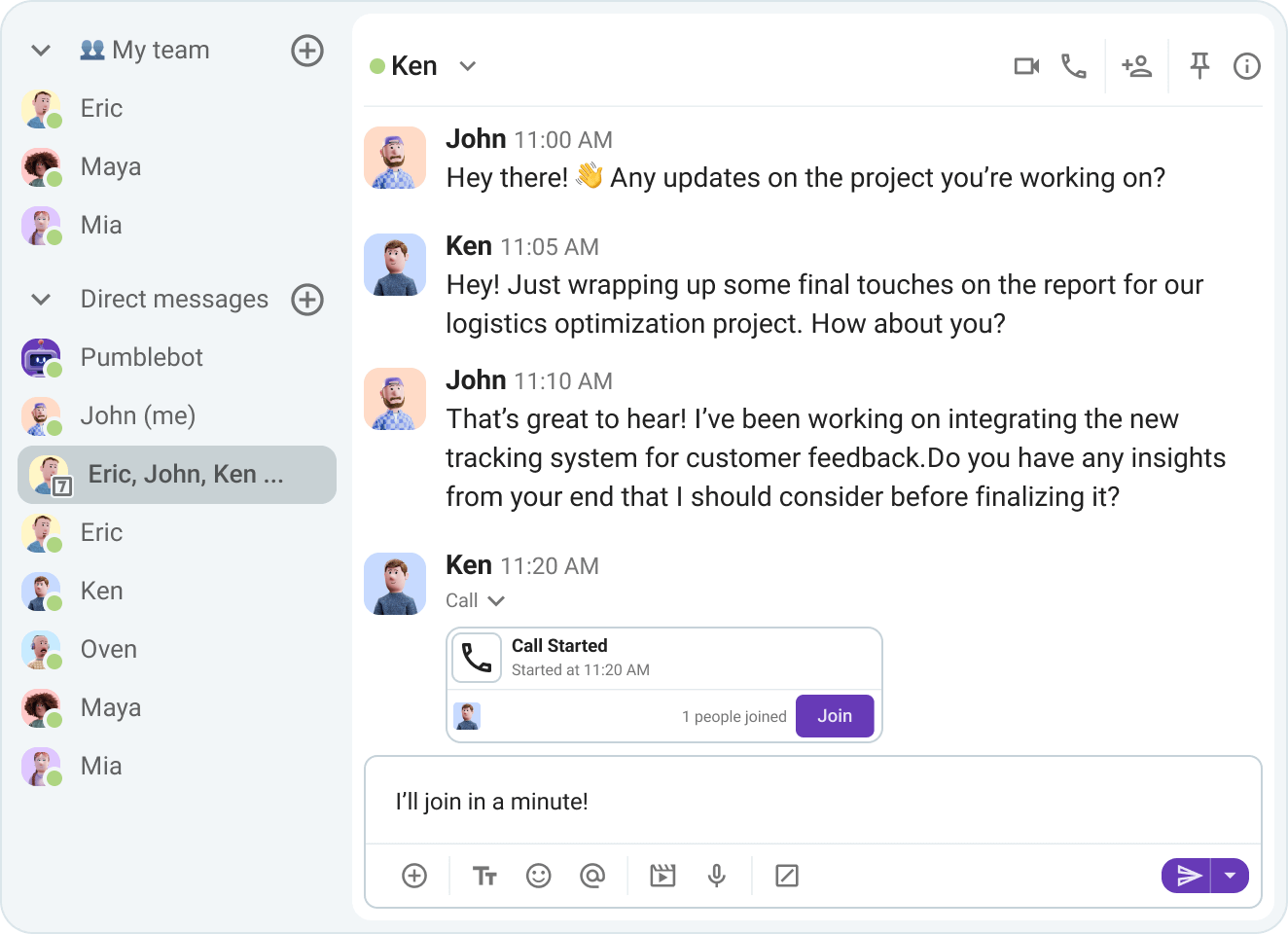Record a voice message with the microphone icon

click(x=717, y=876)
